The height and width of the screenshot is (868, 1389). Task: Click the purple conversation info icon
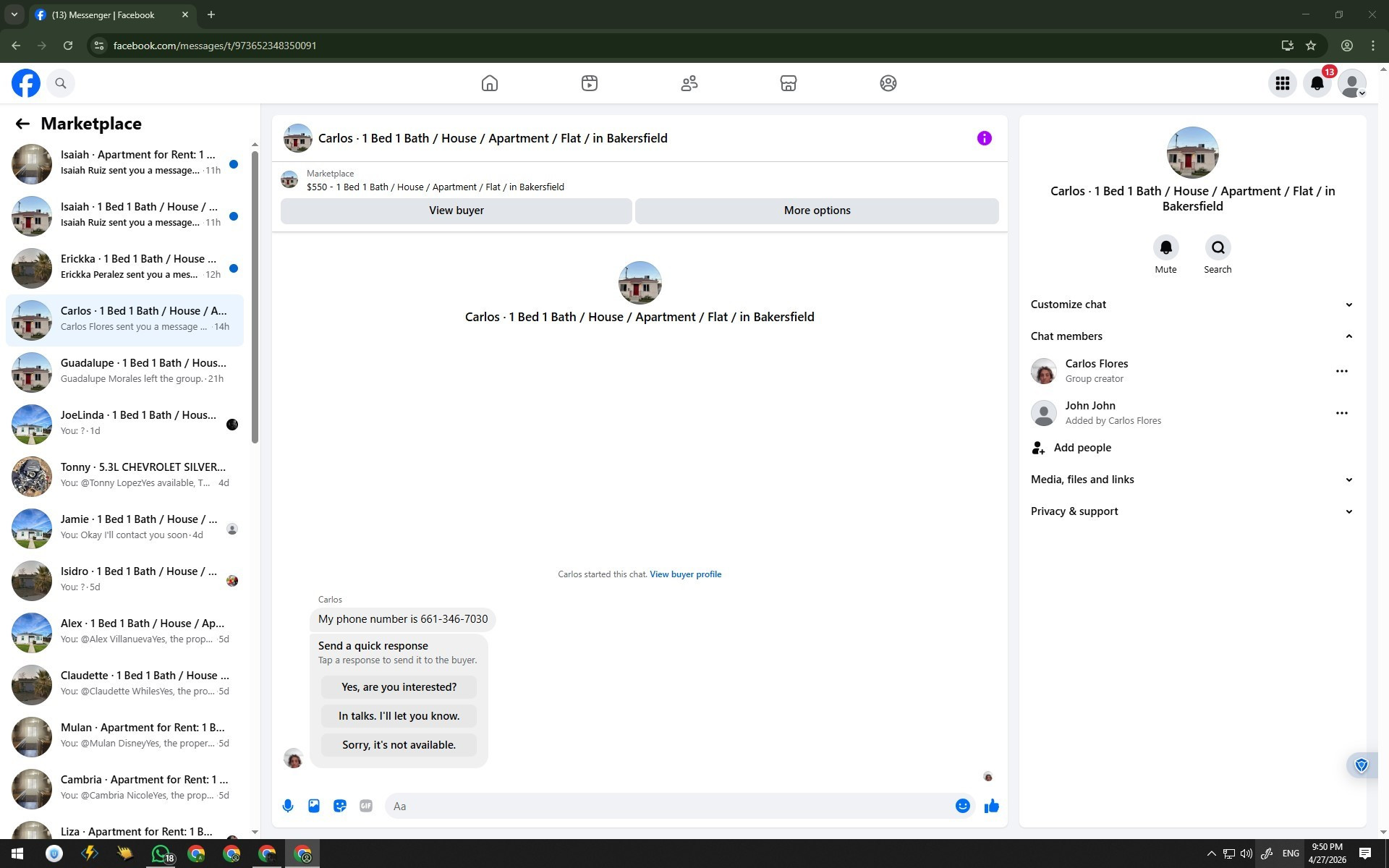(984, 138)
